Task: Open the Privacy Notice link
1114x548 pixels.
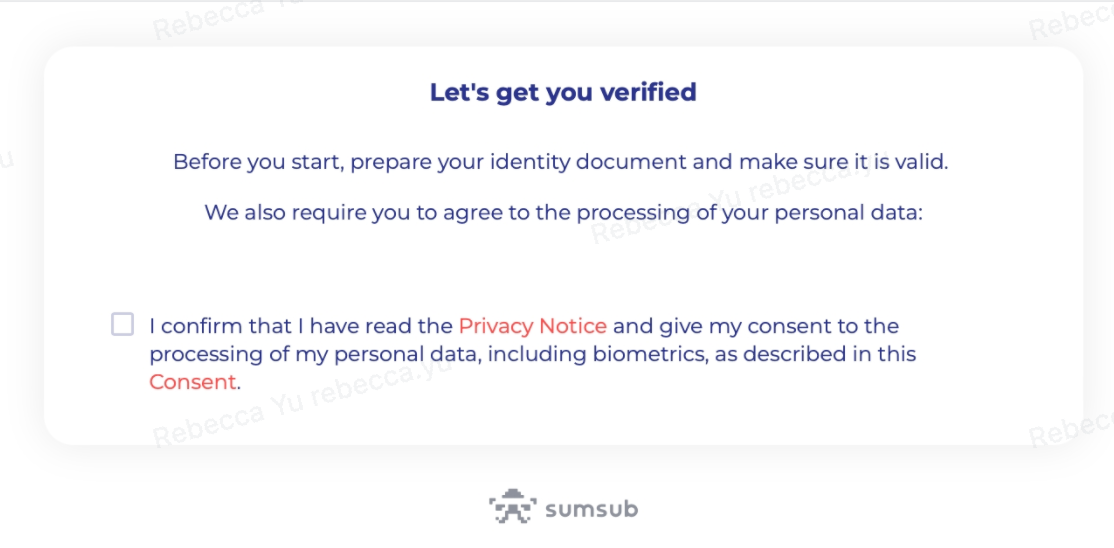Action: click(x=533, y=326)
